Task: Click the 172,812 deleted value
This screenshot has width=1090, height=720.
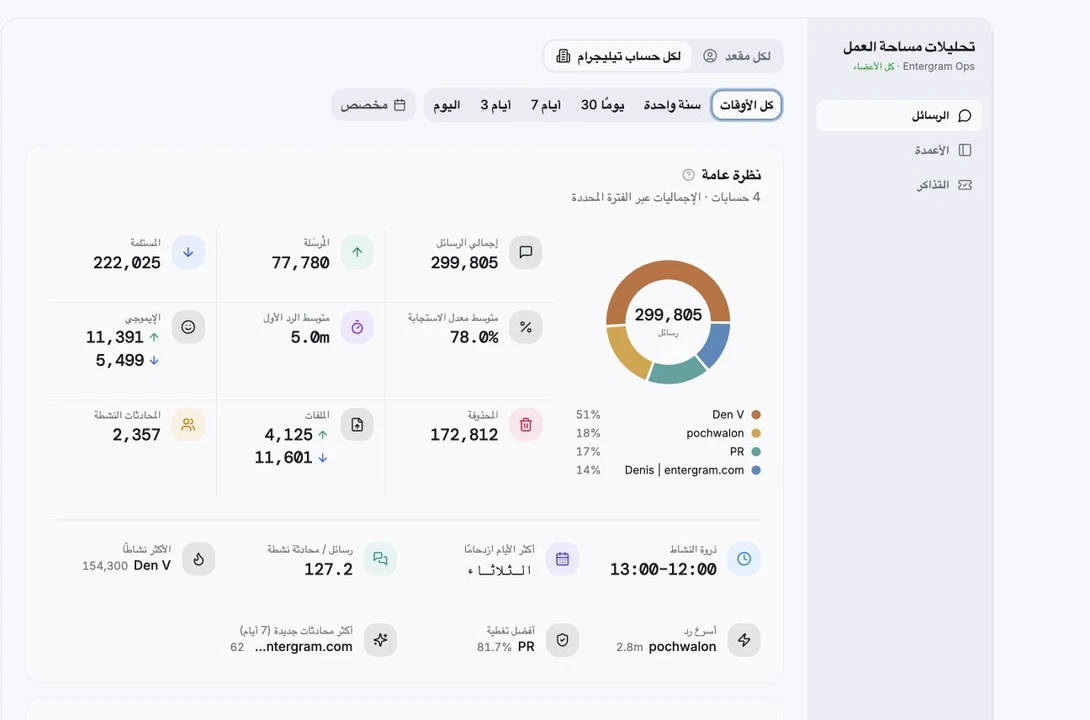Action: pyautogui.click(x=464, y=435)
